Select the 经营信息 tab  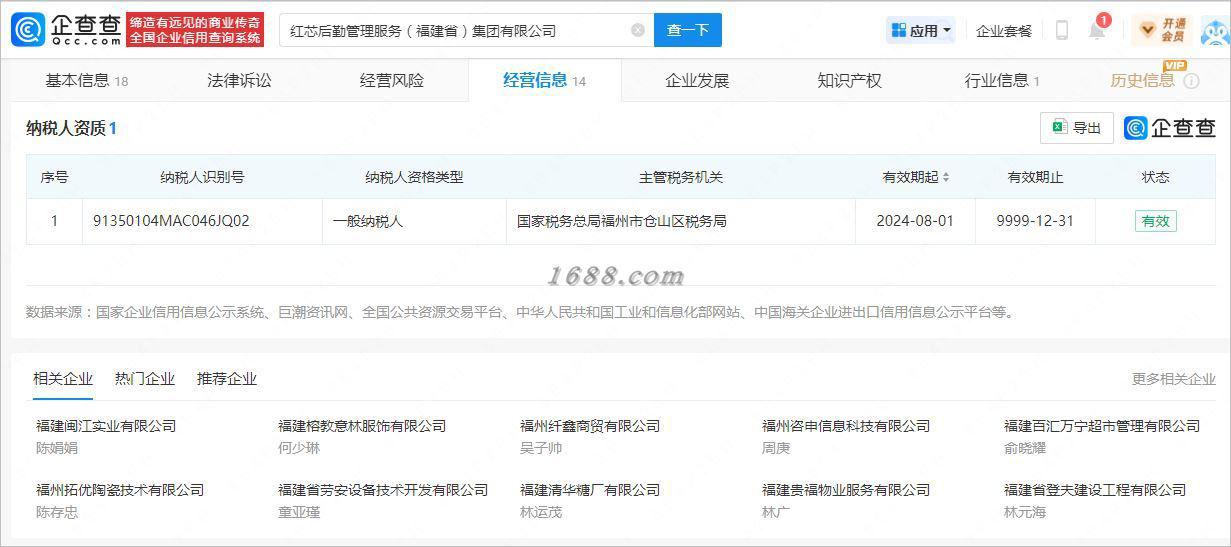pos(544,80)
